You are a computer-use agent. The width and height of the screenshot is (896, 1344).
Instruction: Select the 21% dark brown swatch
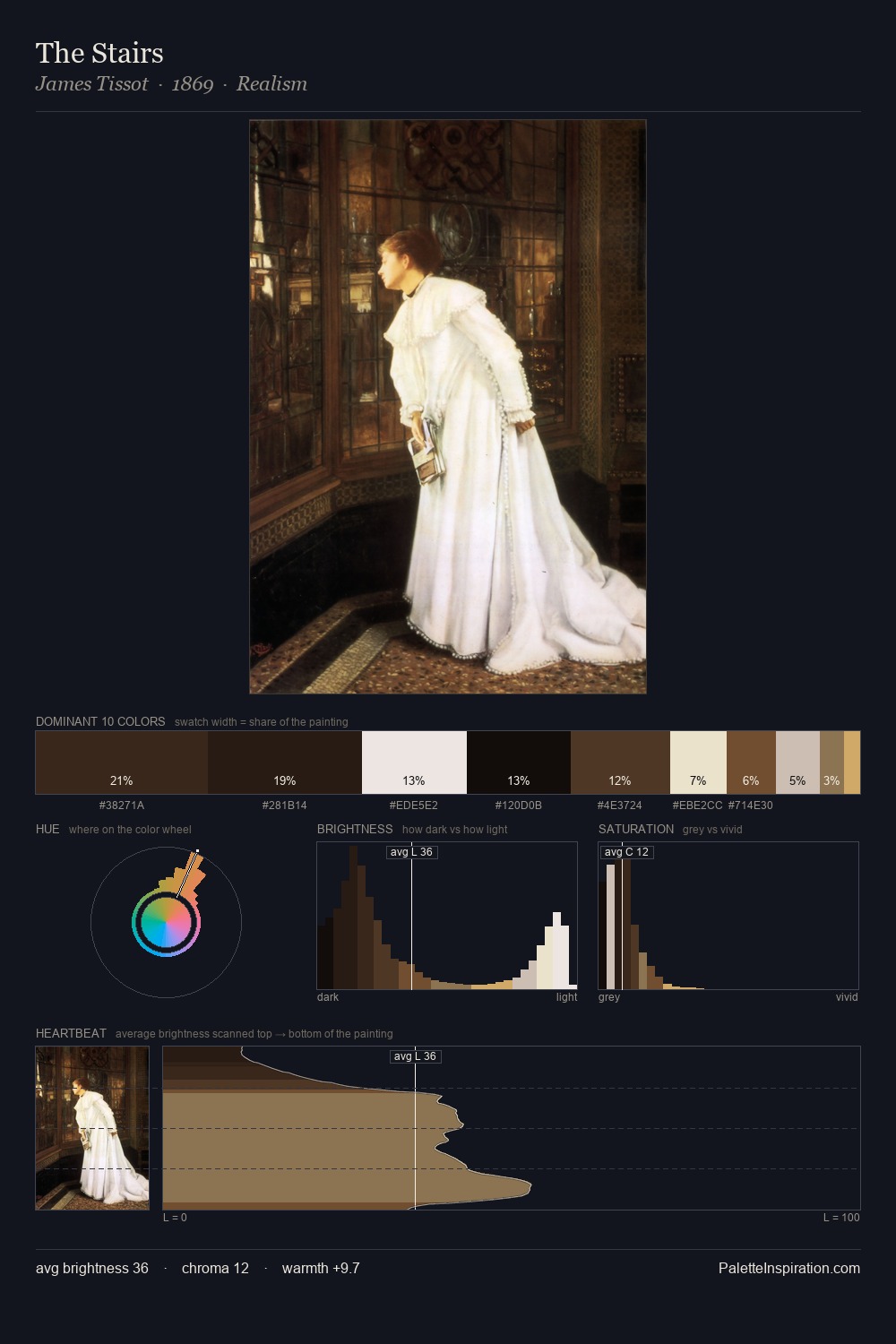[122, 762]
